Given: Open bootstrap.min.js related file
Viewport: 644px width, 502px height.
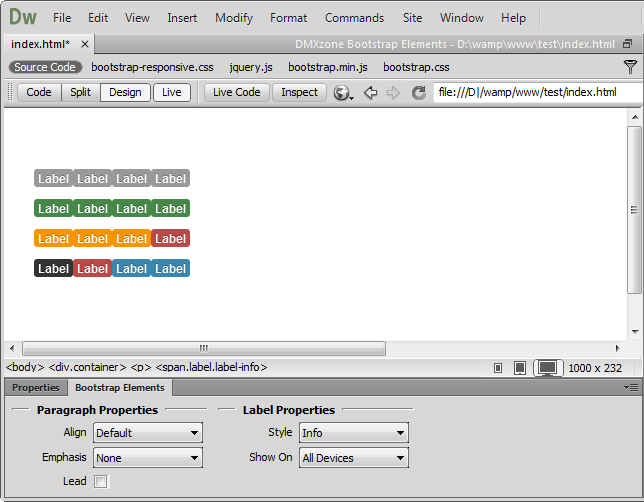Looking at the screenshot, I should pyautogui.click(x=328, y=67).
